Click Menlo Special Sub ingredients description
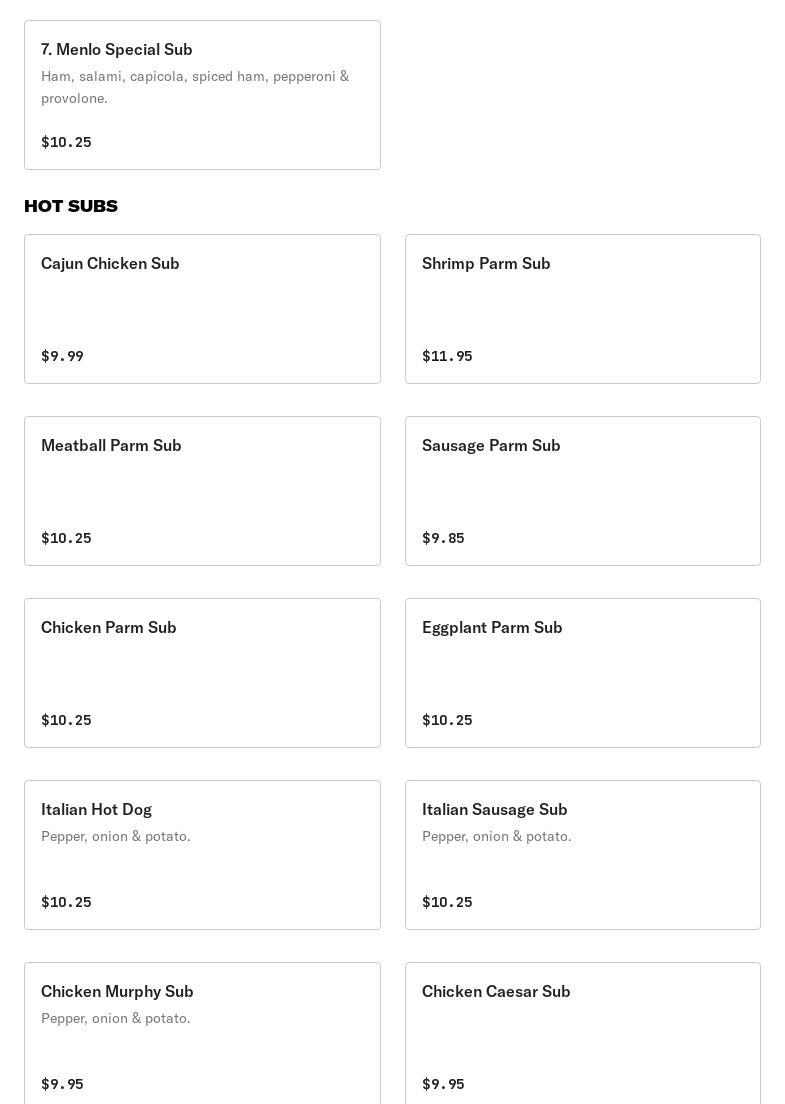Image resolution: width=785 pixels, height=1104 pixels. coord(195,87)
